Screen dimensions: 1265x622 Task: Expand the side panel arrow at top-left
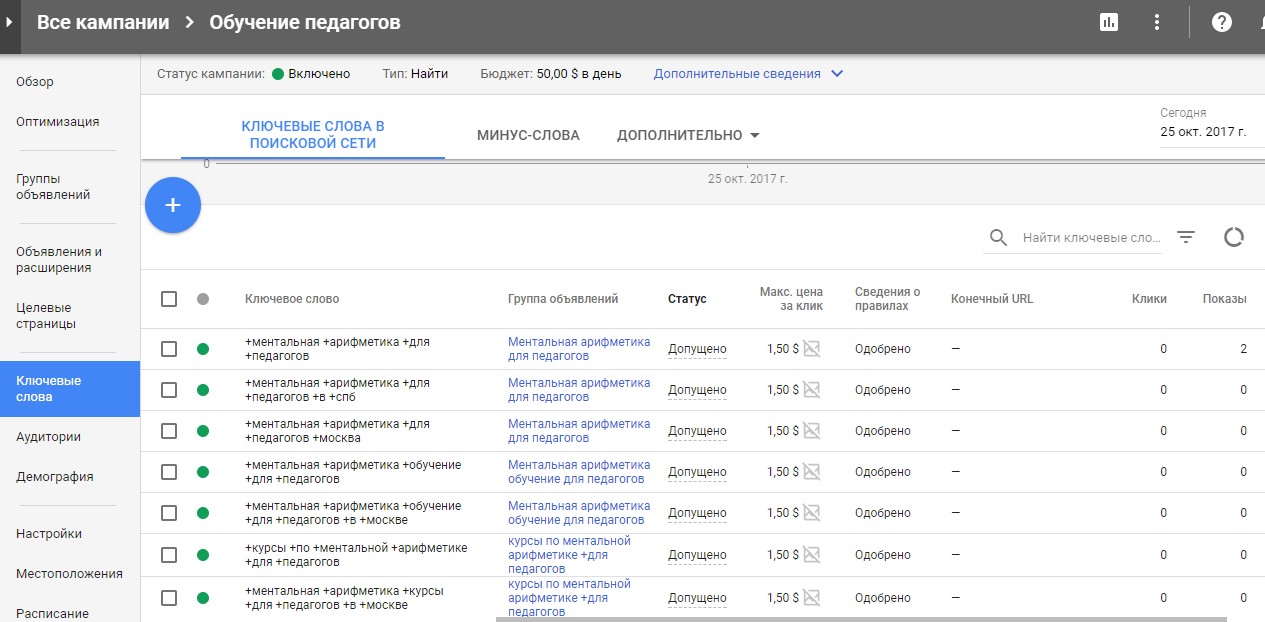pyautogui.click(x=8, y=22)
